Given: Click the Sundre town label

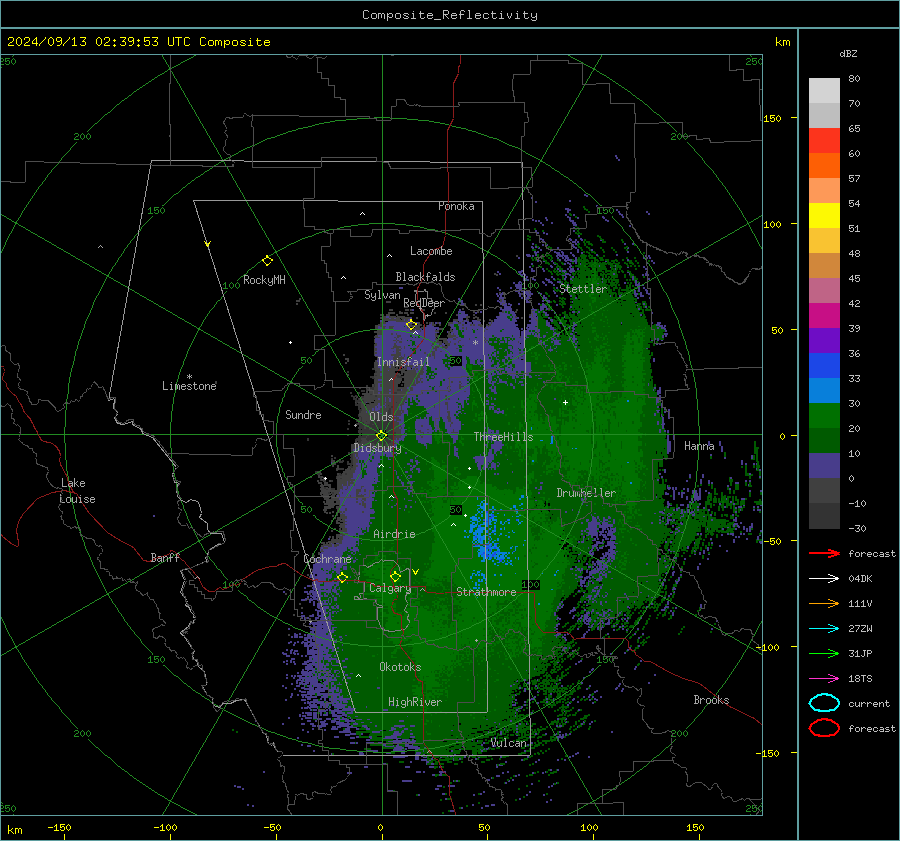Looking at the screenshot, I should [x=303, y=414].
